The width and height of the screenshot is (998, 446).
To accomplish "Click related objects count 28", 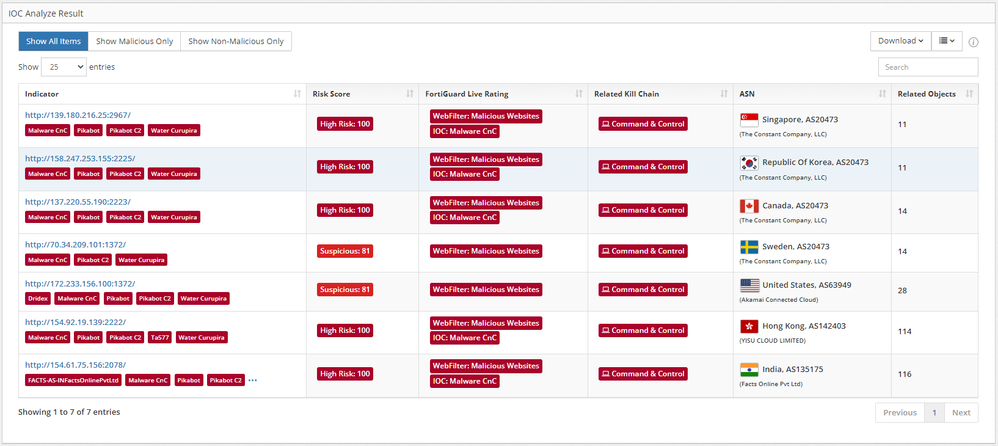I will click(x=903, y=290).
